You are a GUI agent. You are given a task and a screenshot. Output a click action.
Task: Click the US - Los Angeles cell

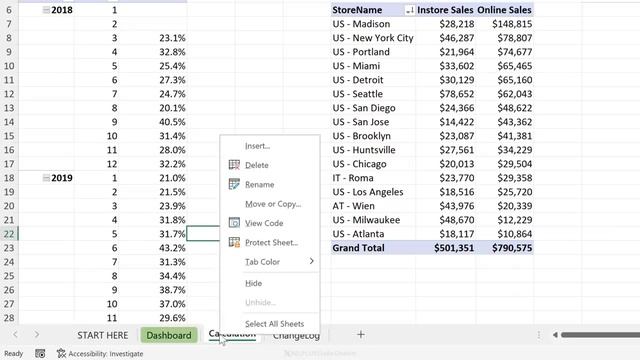click(x=373, y=192)
